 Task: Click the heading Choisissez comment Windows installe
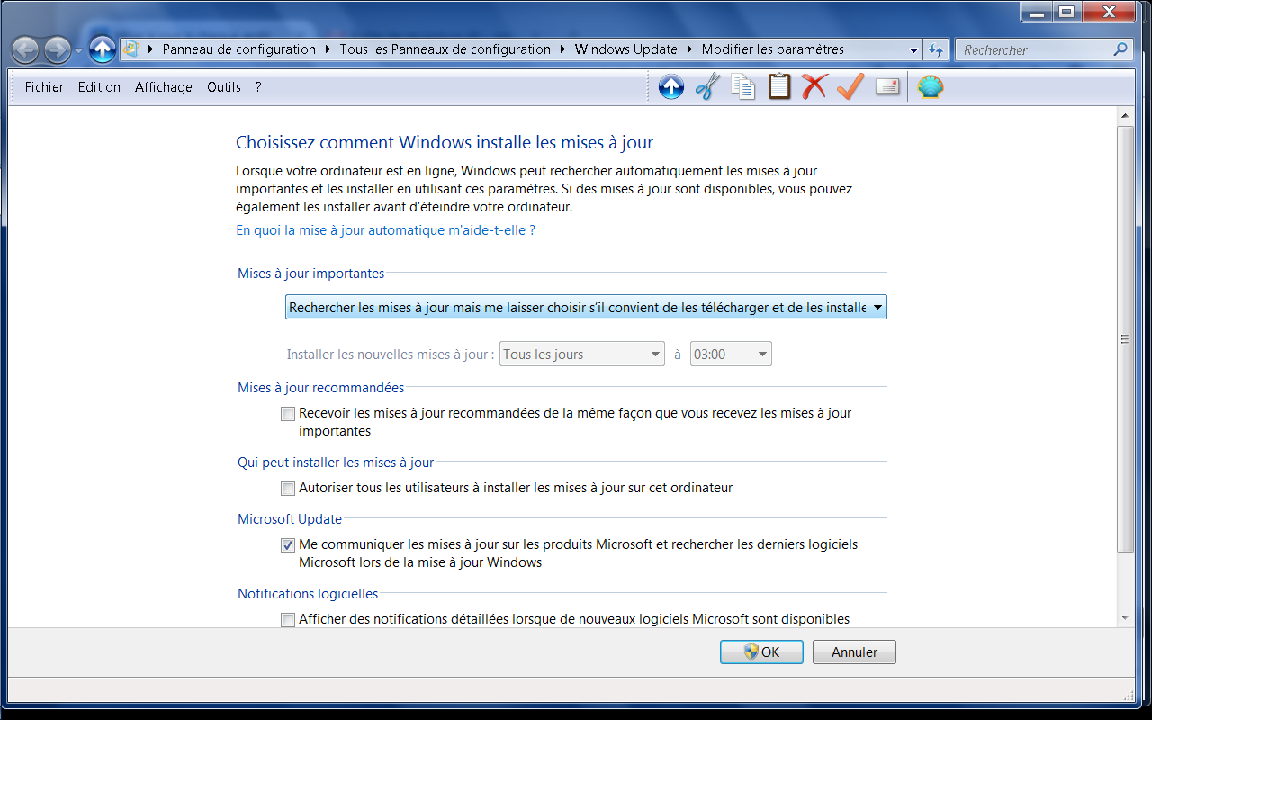tap(445, 143)
